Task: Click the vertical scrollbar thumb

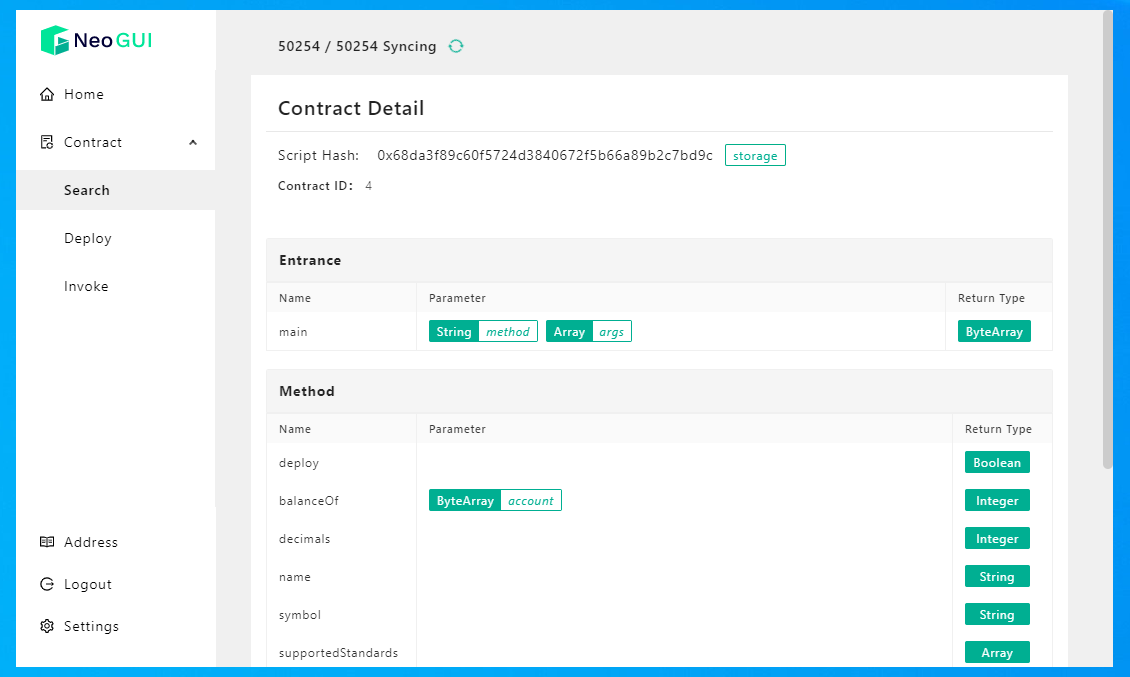Action: pyautogui.click(x=1106, y=240)
